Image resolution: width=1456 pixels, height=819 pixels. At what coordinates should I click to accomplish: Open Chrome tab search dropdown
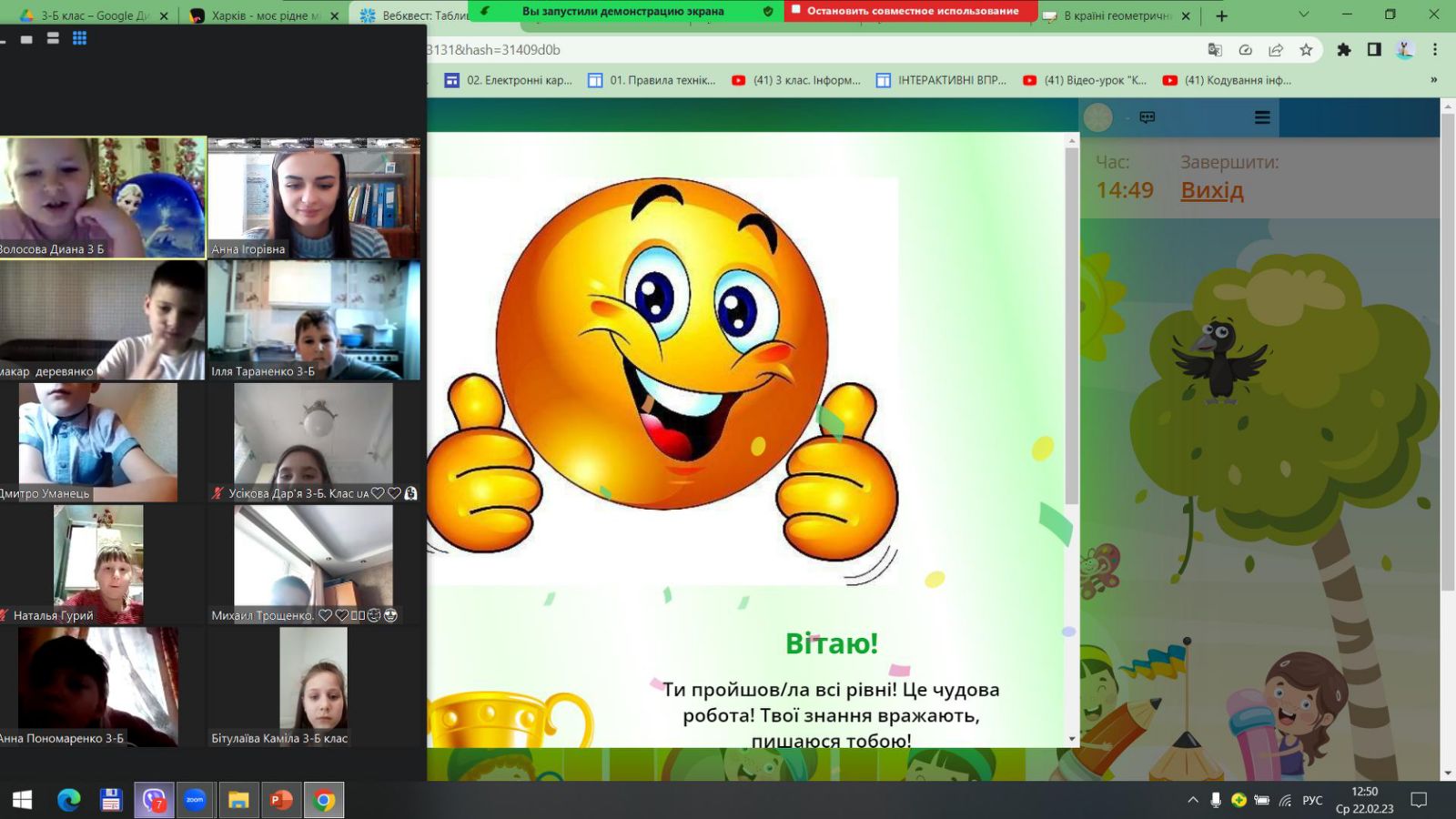coord(1304,15)
